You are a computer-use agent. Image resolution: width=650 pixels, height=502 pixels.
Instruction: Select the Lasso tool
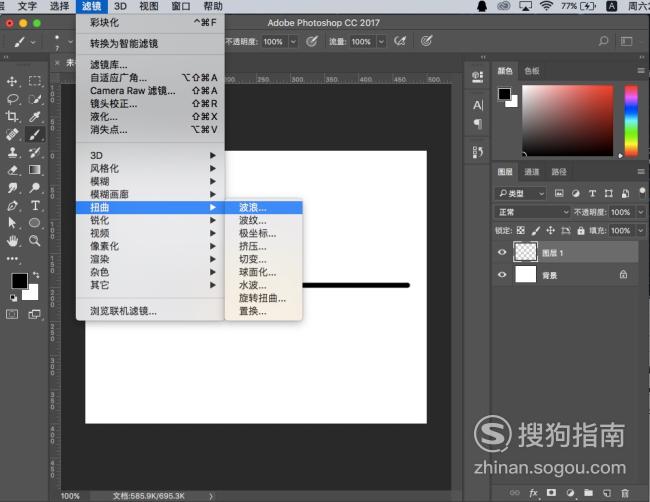pyautogui.click(x=12, y=99)
